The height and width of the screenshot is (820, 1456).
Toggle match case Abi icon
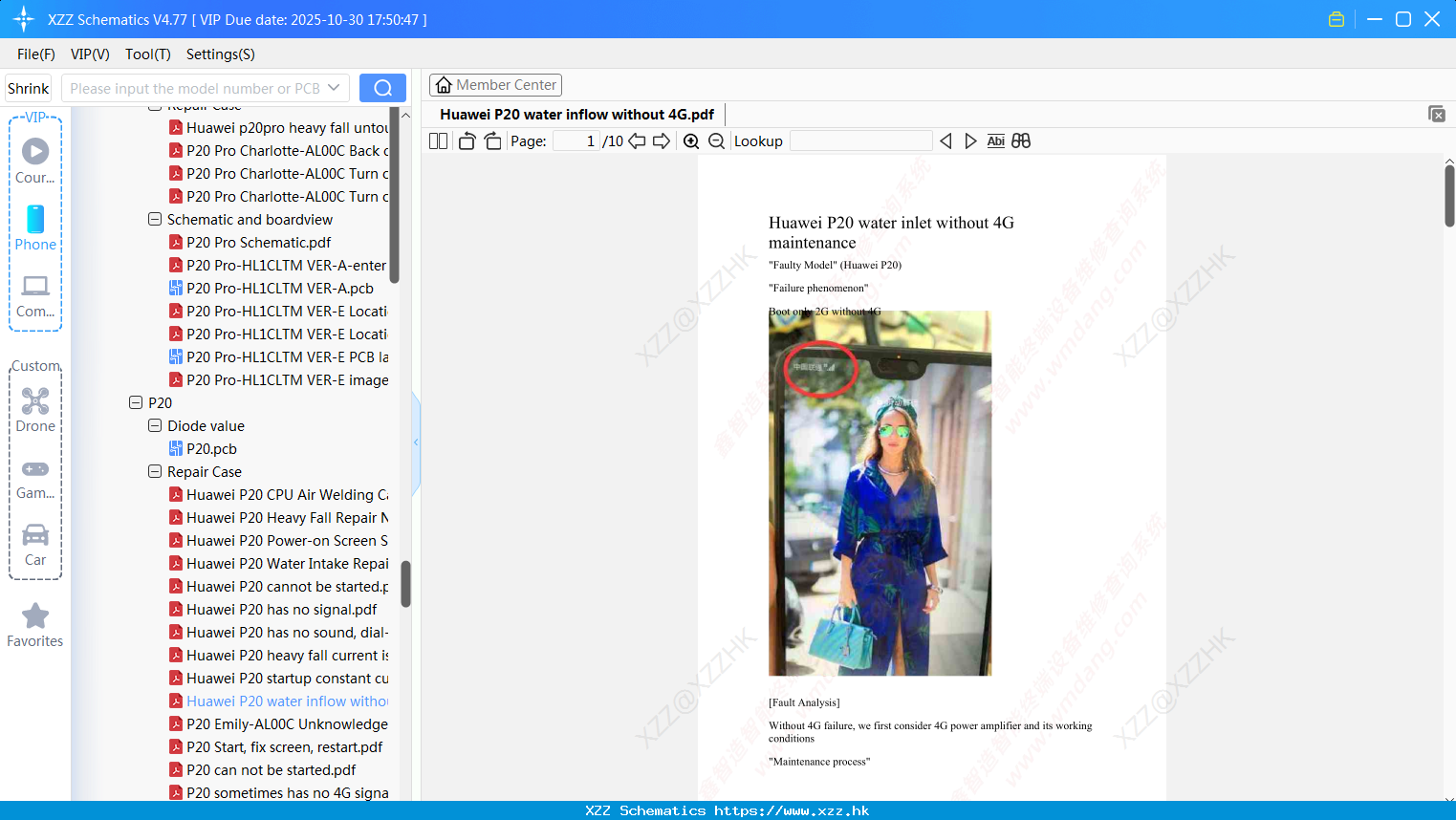[995, 140]
